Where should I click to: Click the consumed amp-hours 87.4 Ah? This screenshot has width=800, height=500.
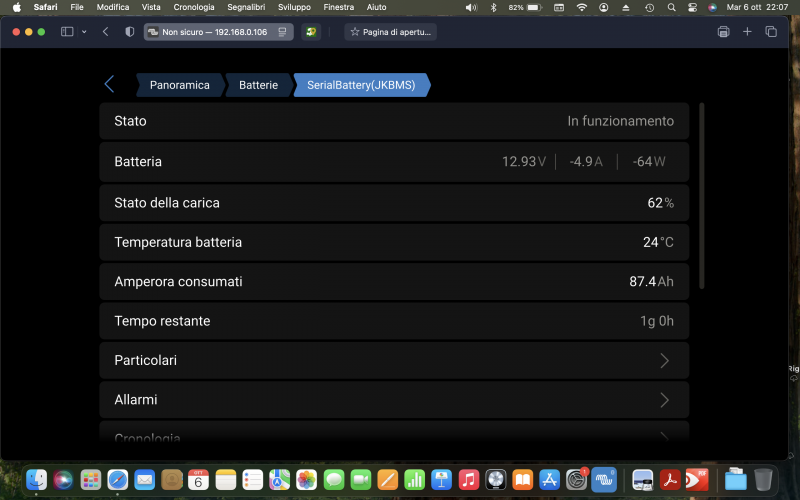651,282
